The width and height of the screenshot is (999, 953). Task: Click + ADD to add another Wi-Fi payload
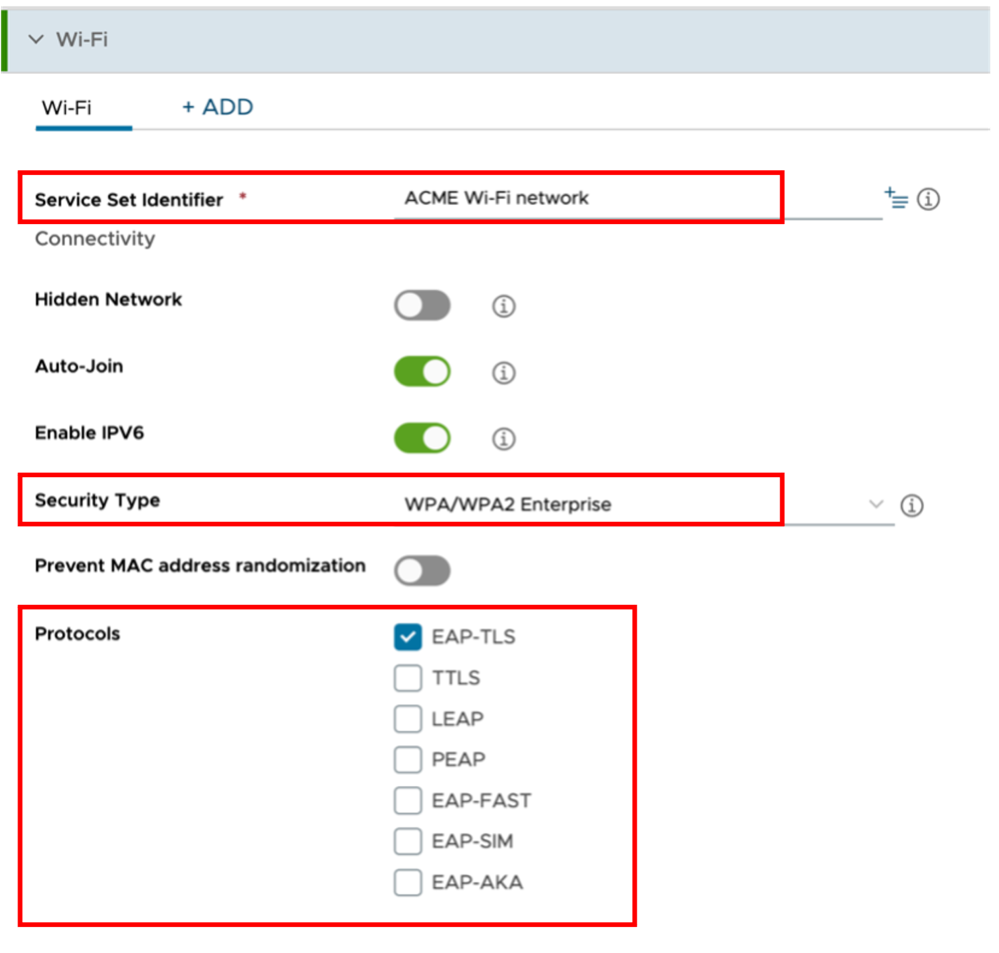point(217,107)
